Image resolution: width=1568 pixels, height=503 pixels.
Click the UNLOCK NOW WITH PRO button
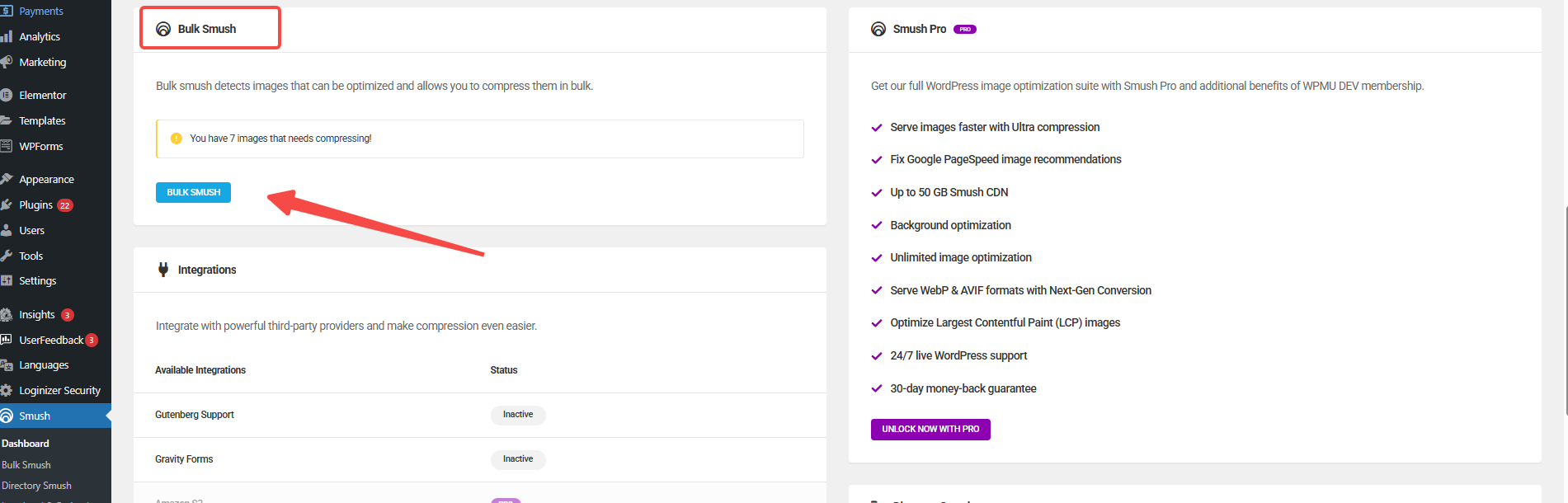[930, 429]
